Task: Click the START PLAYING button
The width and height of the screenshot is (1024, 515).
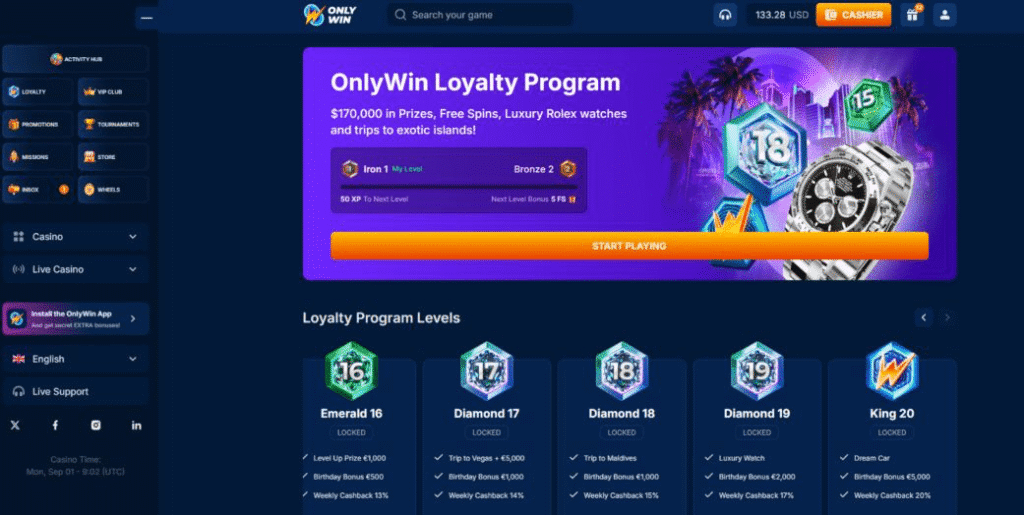Action: [629, 246]
